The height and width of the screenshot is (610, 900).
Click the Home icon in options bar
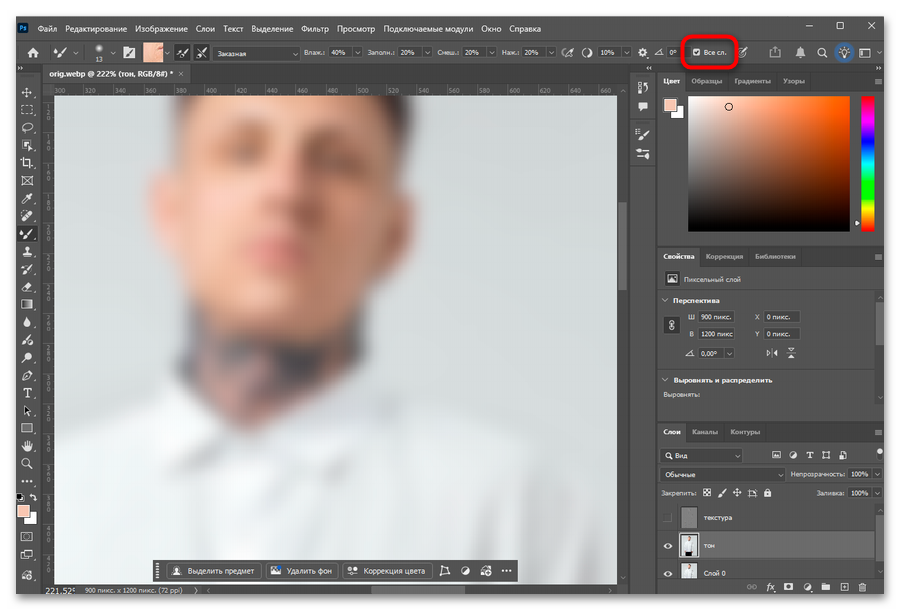33,53
